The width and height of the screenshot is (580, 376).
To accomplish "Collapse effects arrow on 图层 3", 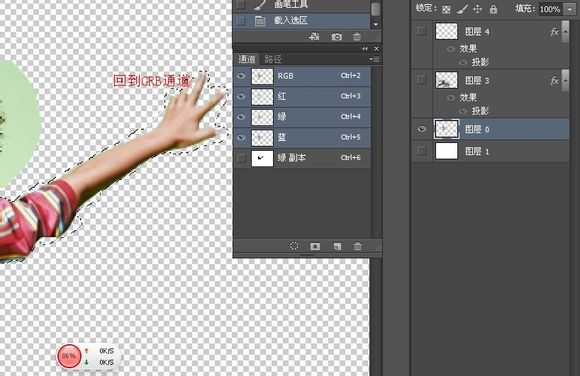I will (x=565, y=80).
